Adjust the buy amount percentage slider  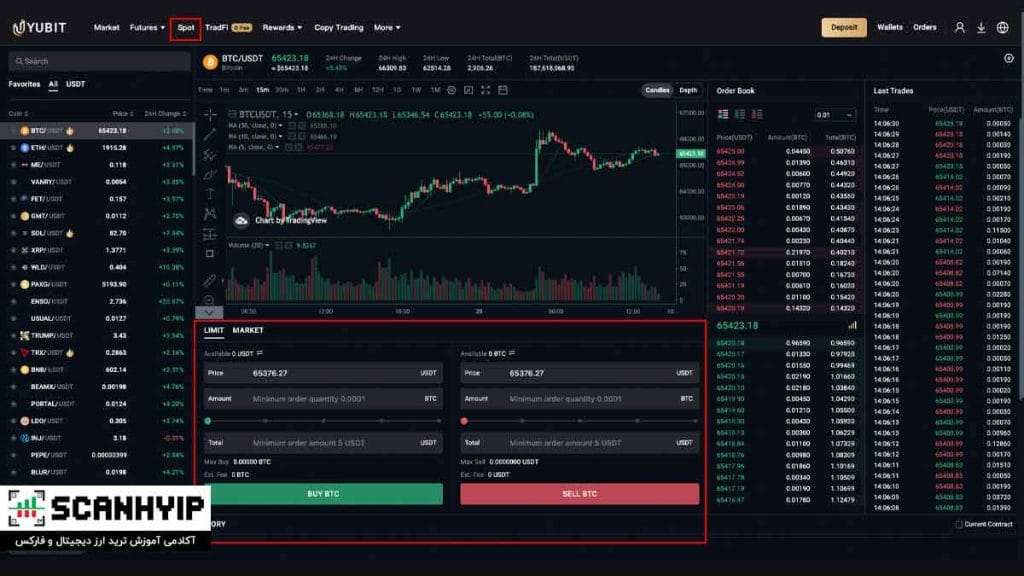point(323,421)
